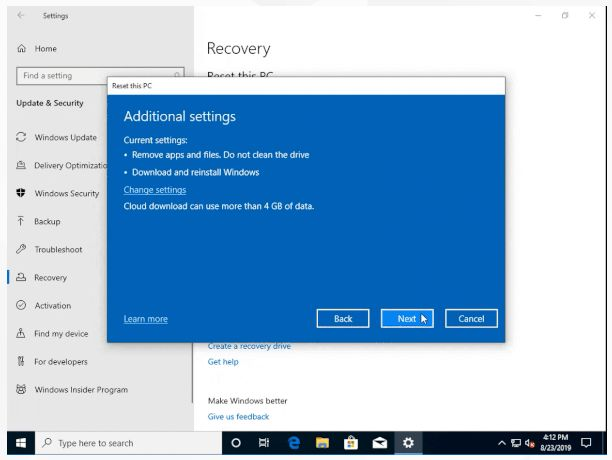Screen dimensions: 612x460
Task: Open Task View on taskbar
Action: 264,443
